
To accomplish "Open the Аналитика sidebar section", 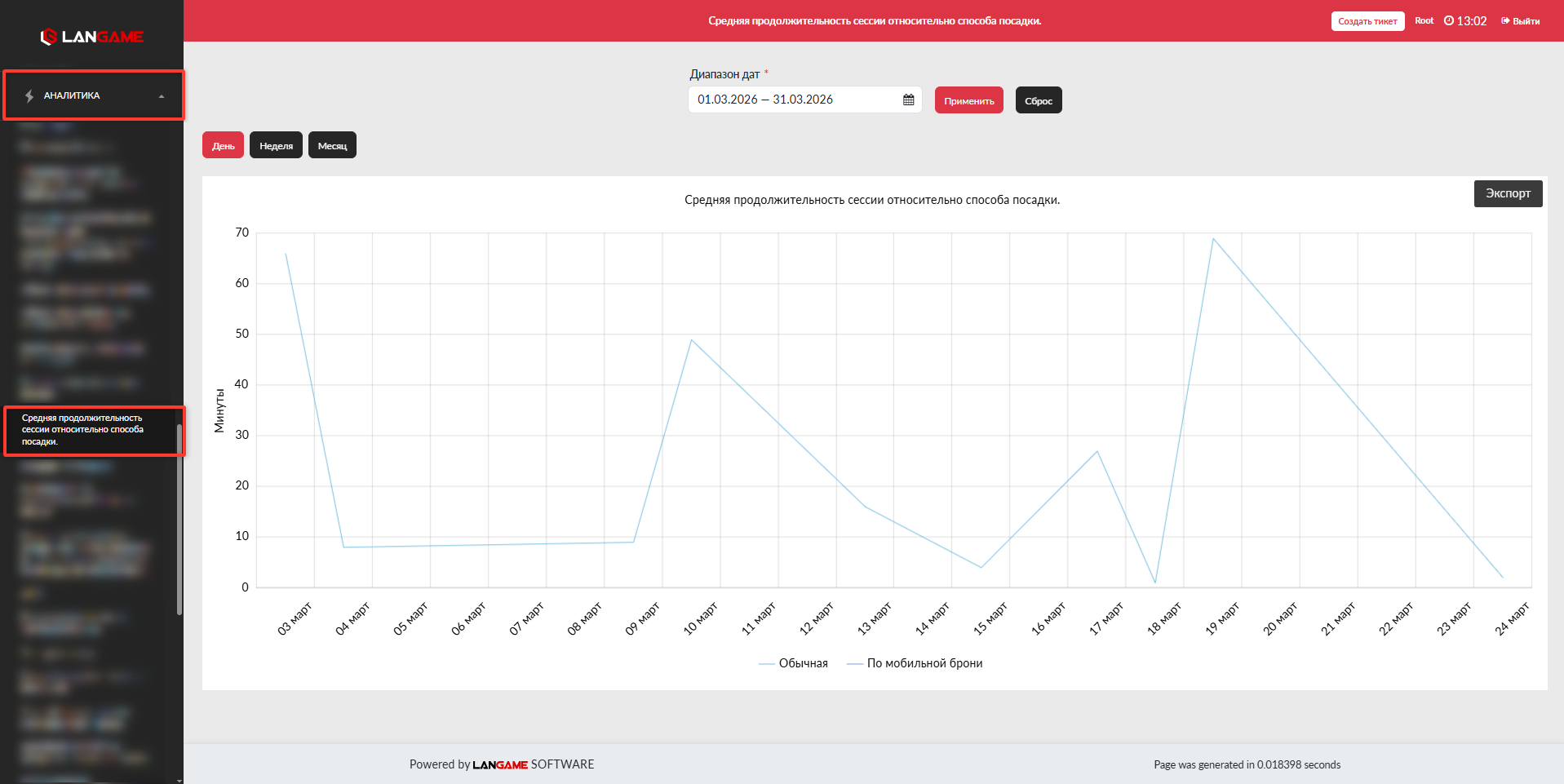I will (x=94, y=95).
